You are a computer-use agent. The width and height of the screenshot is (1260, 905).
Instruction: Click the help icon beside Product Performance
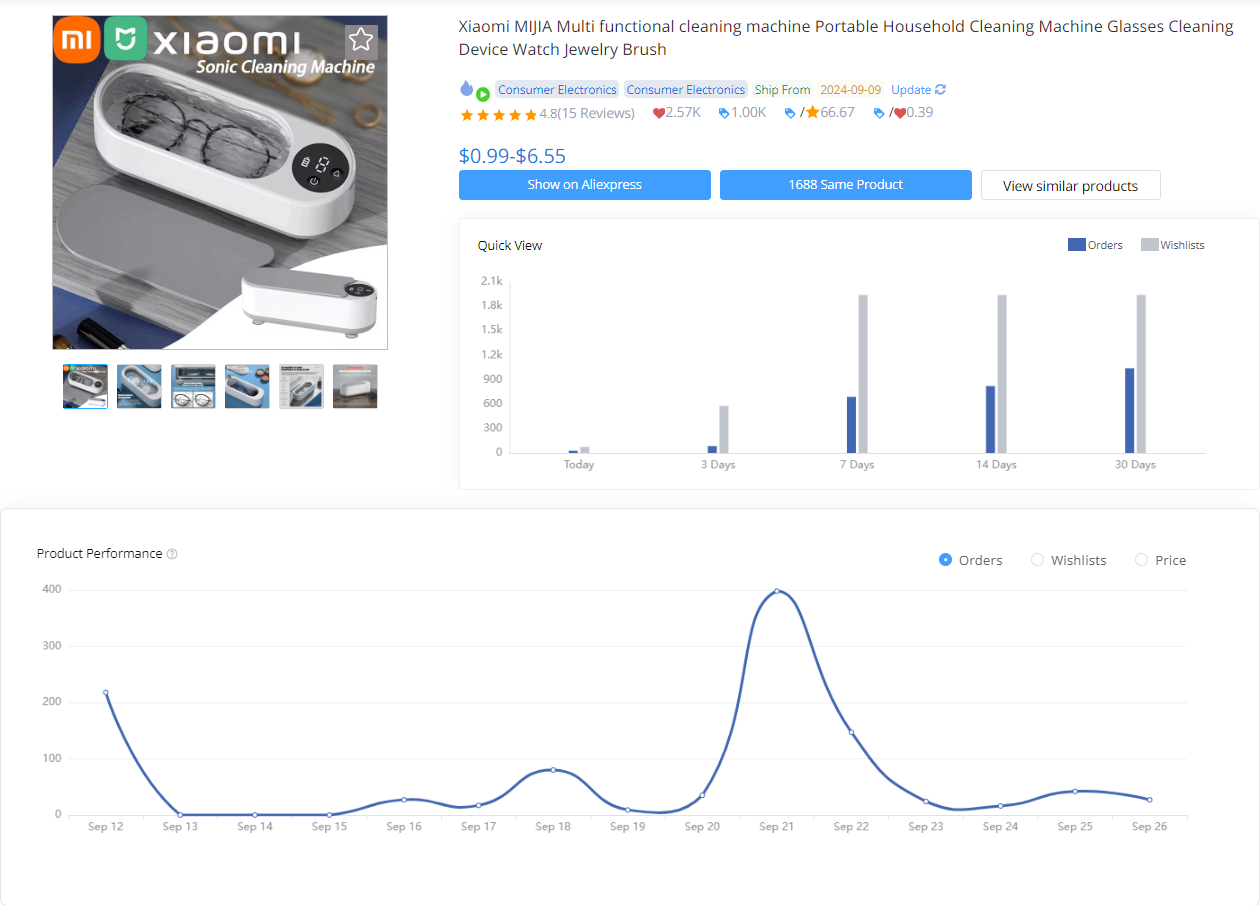(172, 554)
